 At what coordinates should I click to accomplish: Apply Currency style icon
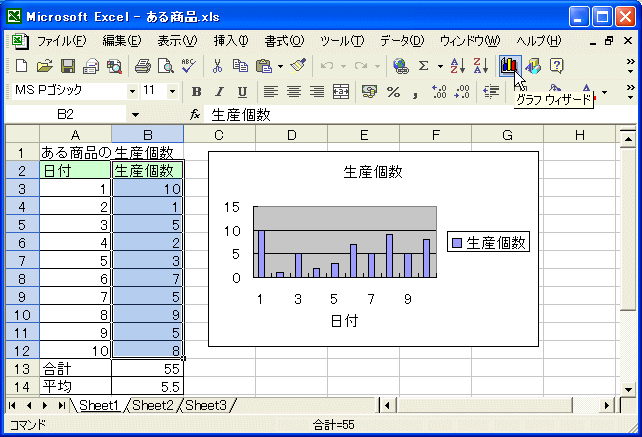(x=369, y=91)
